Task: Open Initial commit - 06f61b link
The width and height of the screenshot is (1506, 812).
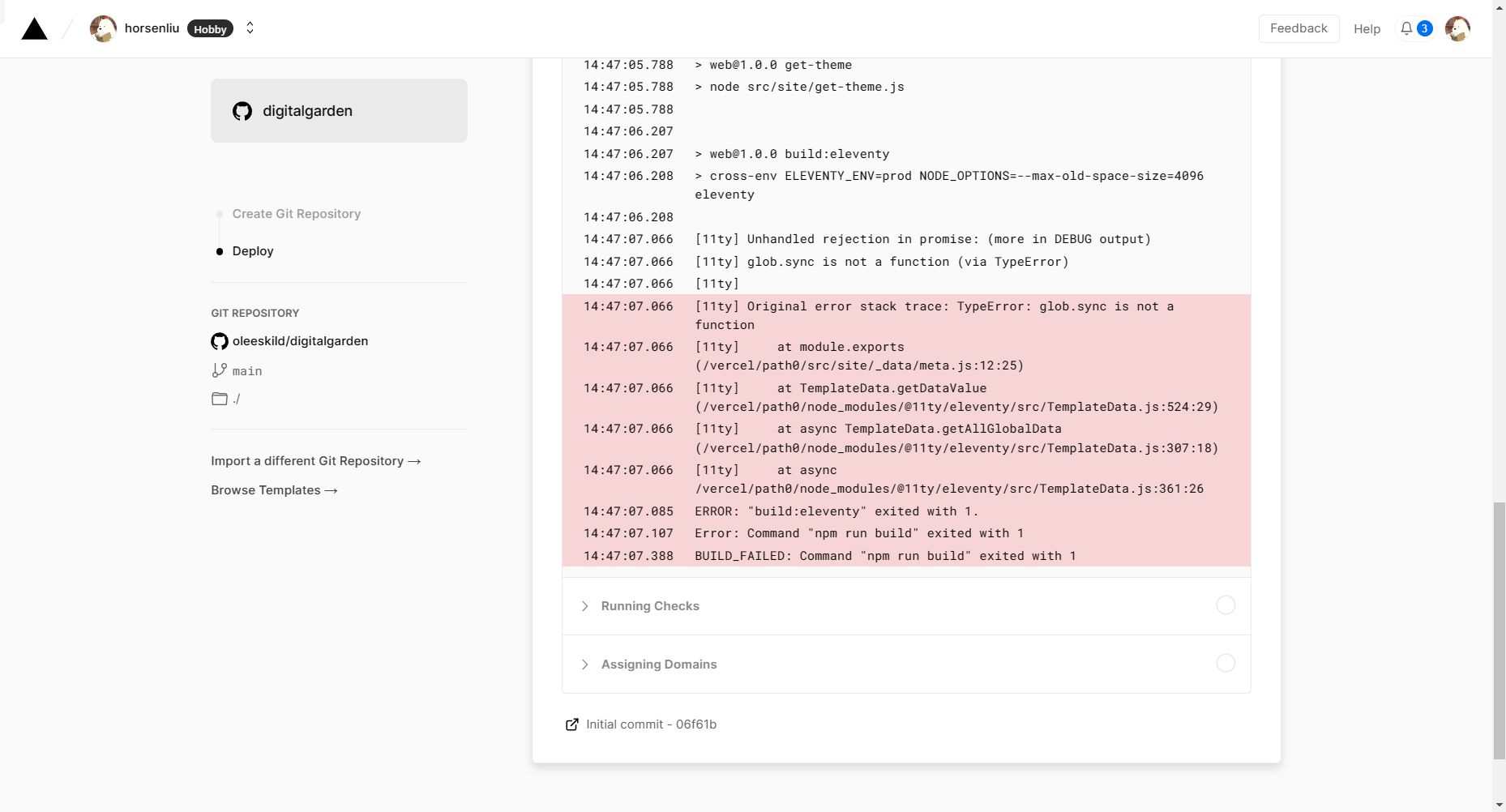Action: click(x=651, y=724)
